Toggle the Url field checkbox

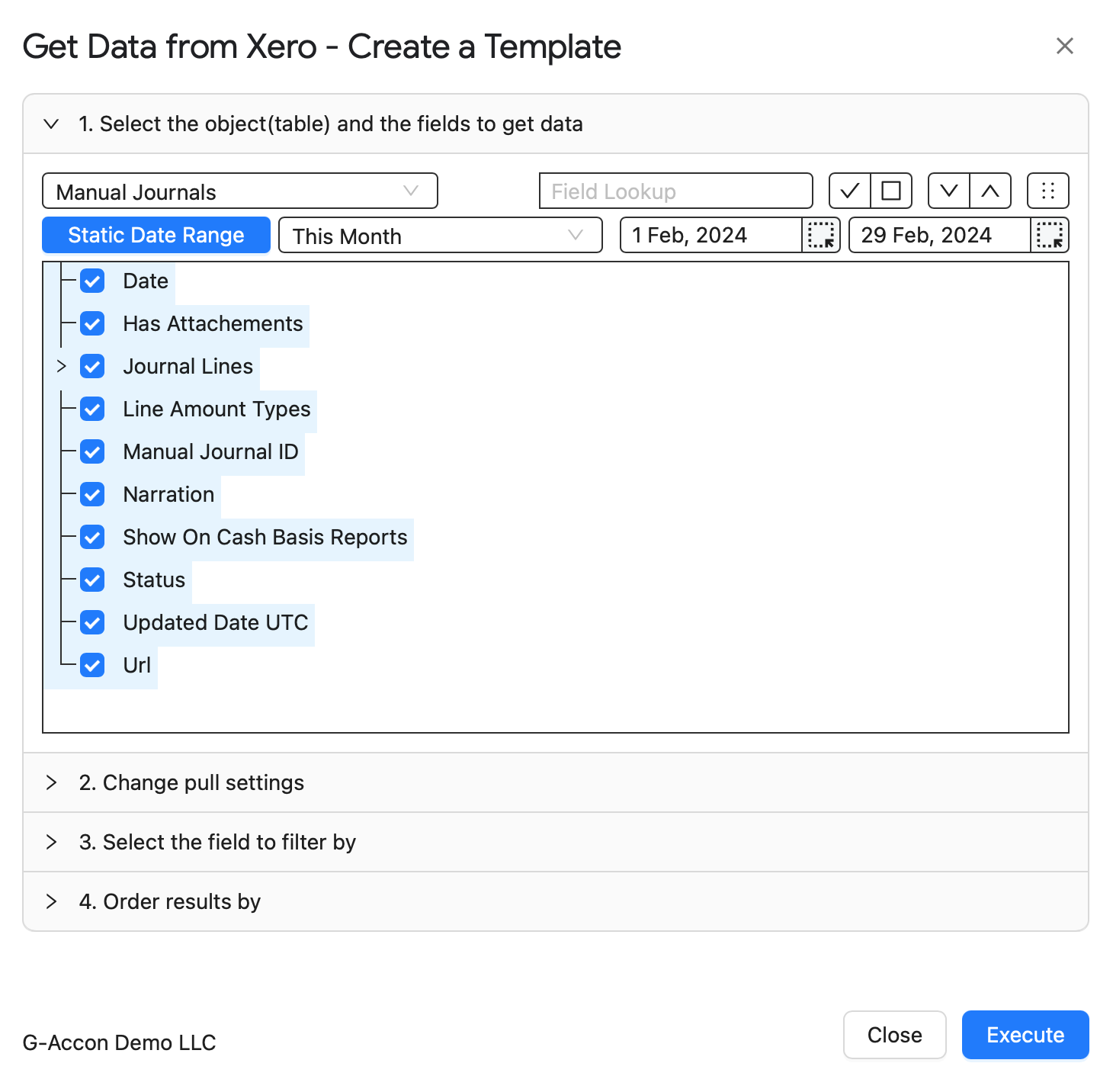tap(92, 665)
